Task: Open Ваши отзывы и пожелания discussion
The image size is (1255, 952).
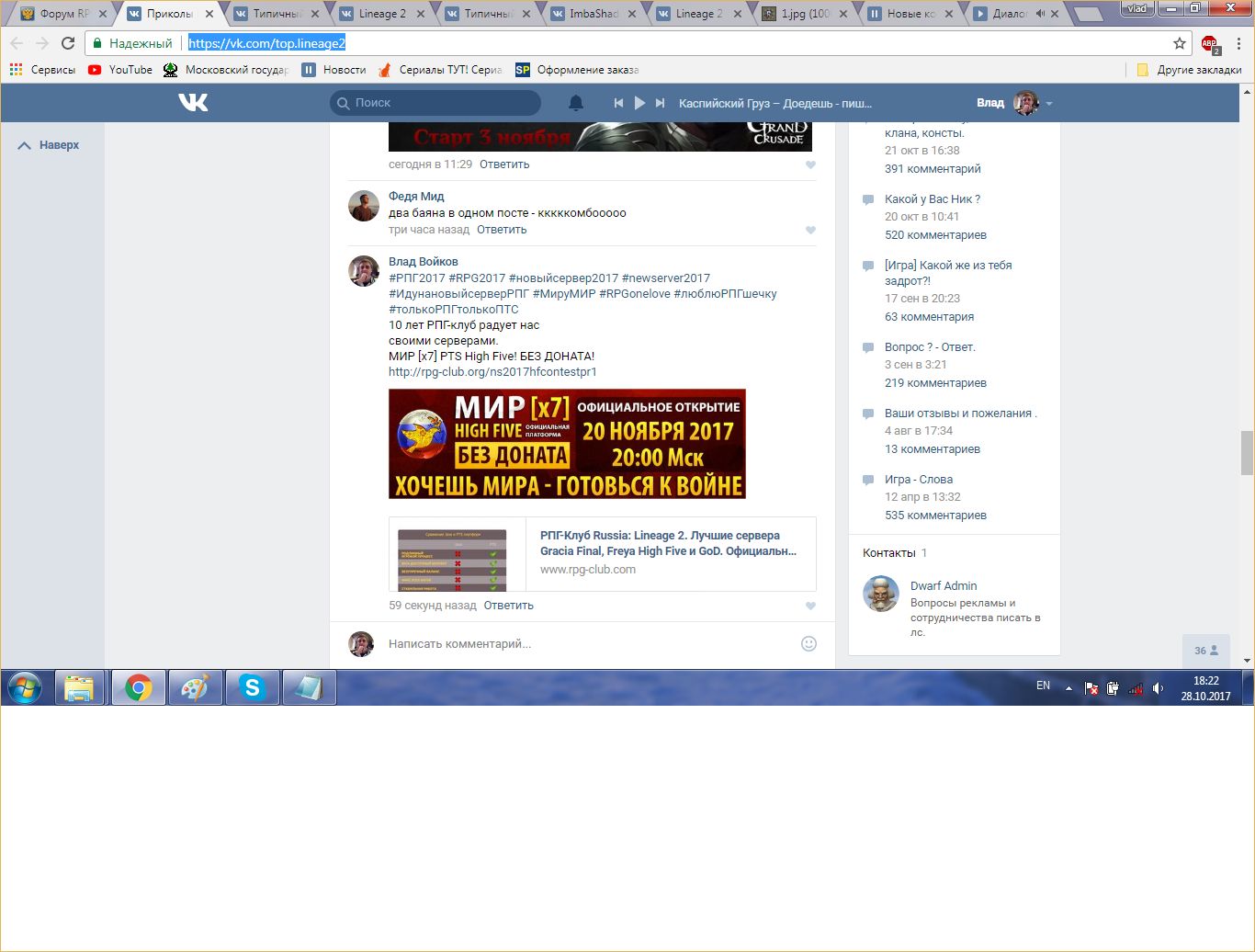Action: (x=961, y=414)
